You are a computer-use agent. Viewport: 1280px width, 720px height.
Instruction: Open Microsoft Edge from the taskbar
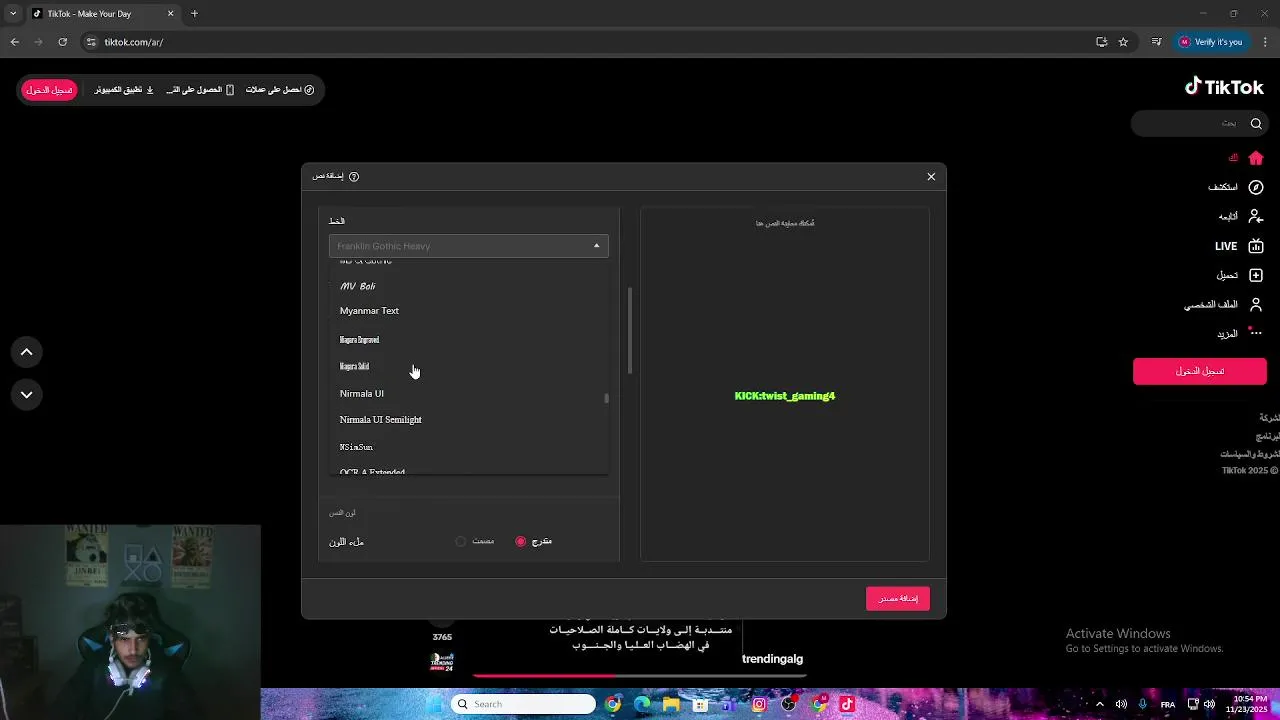click(642, 704)
